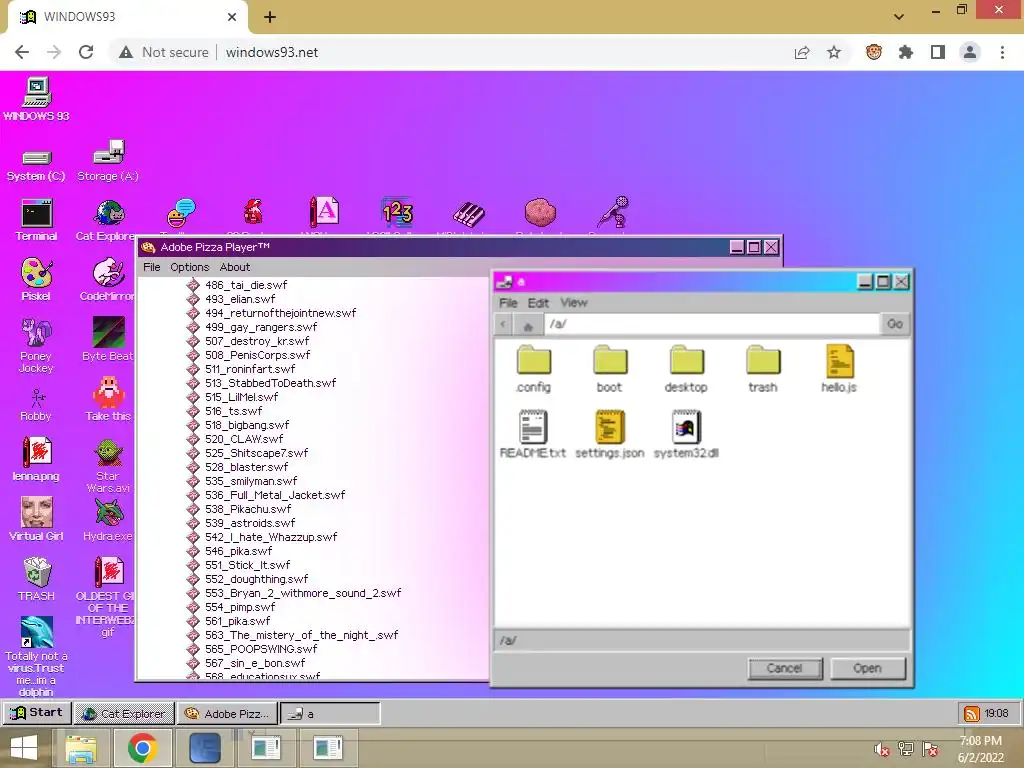Open the .config folder in file dialog

point(534,369)
